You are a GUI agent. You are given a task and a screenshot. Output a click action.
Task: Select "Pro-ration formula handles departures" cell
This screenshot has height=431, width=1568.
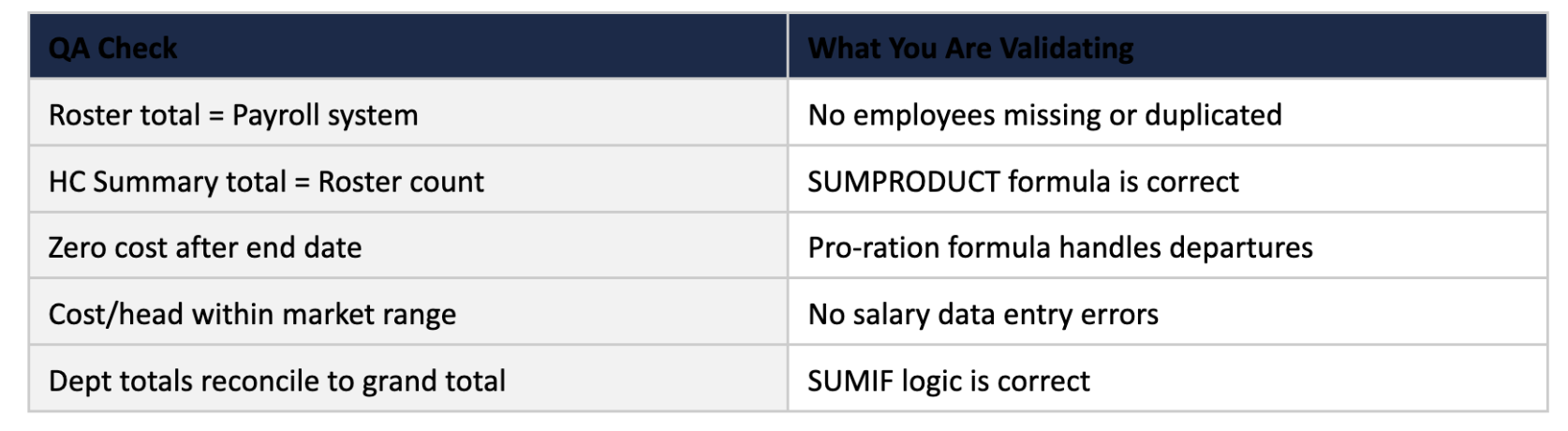(x=1060, y=248)
